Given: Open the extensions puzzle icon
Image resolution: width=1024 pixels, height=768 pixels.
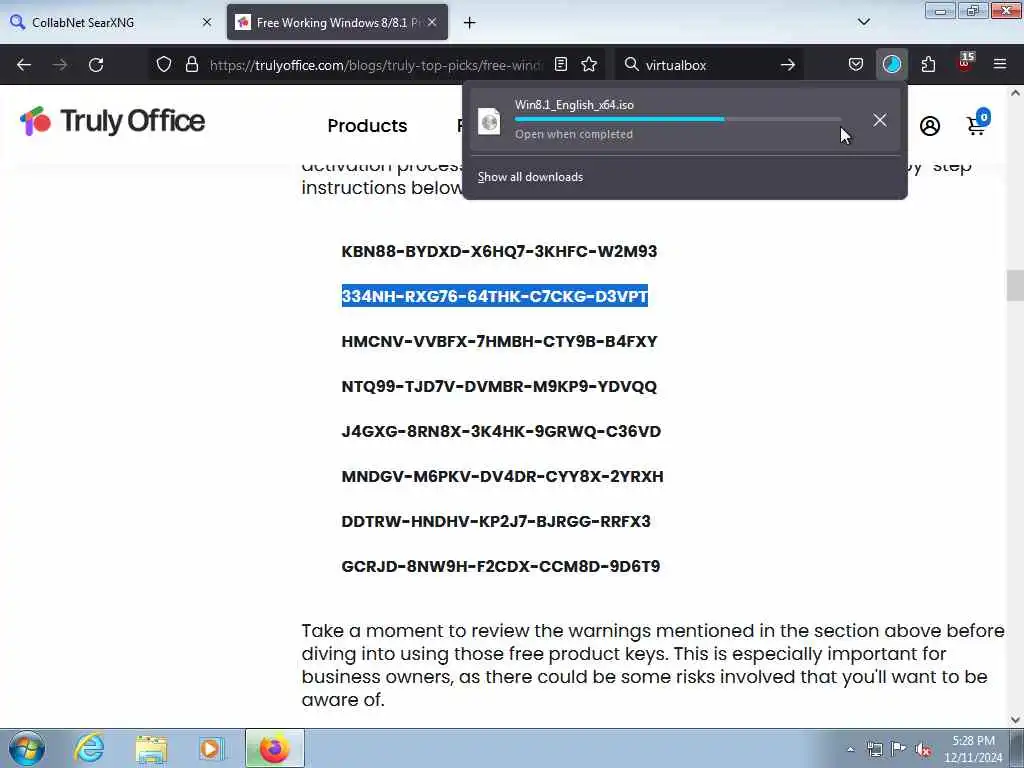Looking at the screenshot, I should (x=928, y=65).
